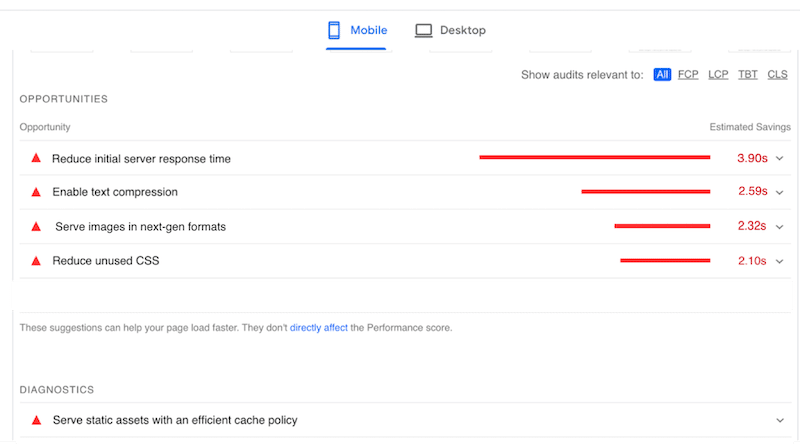Filter audits by CLS

(x=777, y=75)
